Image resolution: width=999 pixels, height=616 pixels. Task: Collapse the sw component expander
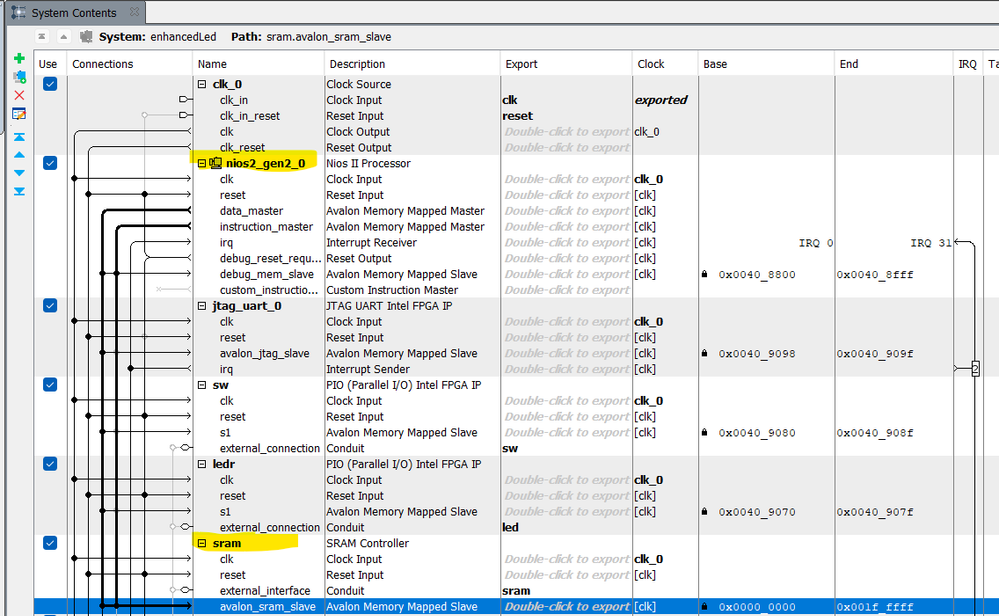pos(202,385)
